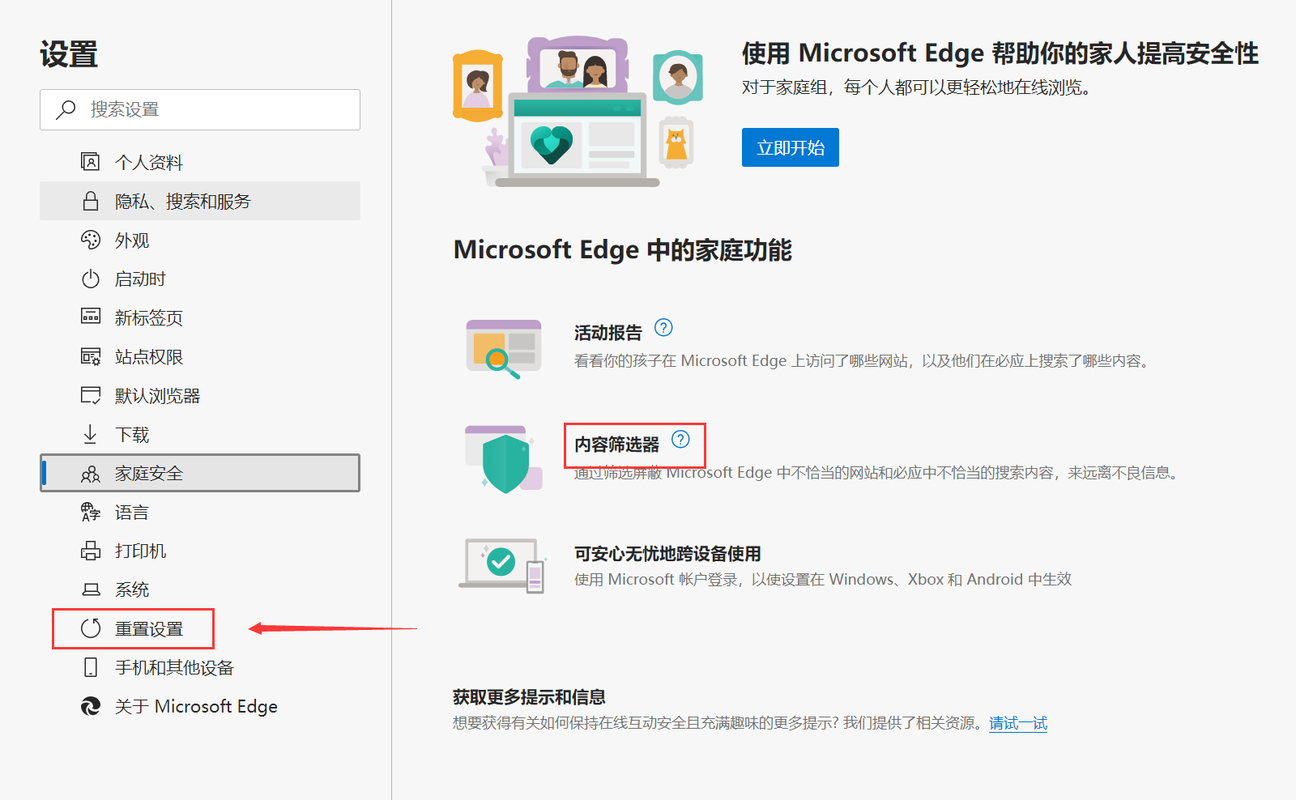Select 系统 in the settings sidebar
The width and height of the screenshot is (1296, 800).
[x=132, y=590]
